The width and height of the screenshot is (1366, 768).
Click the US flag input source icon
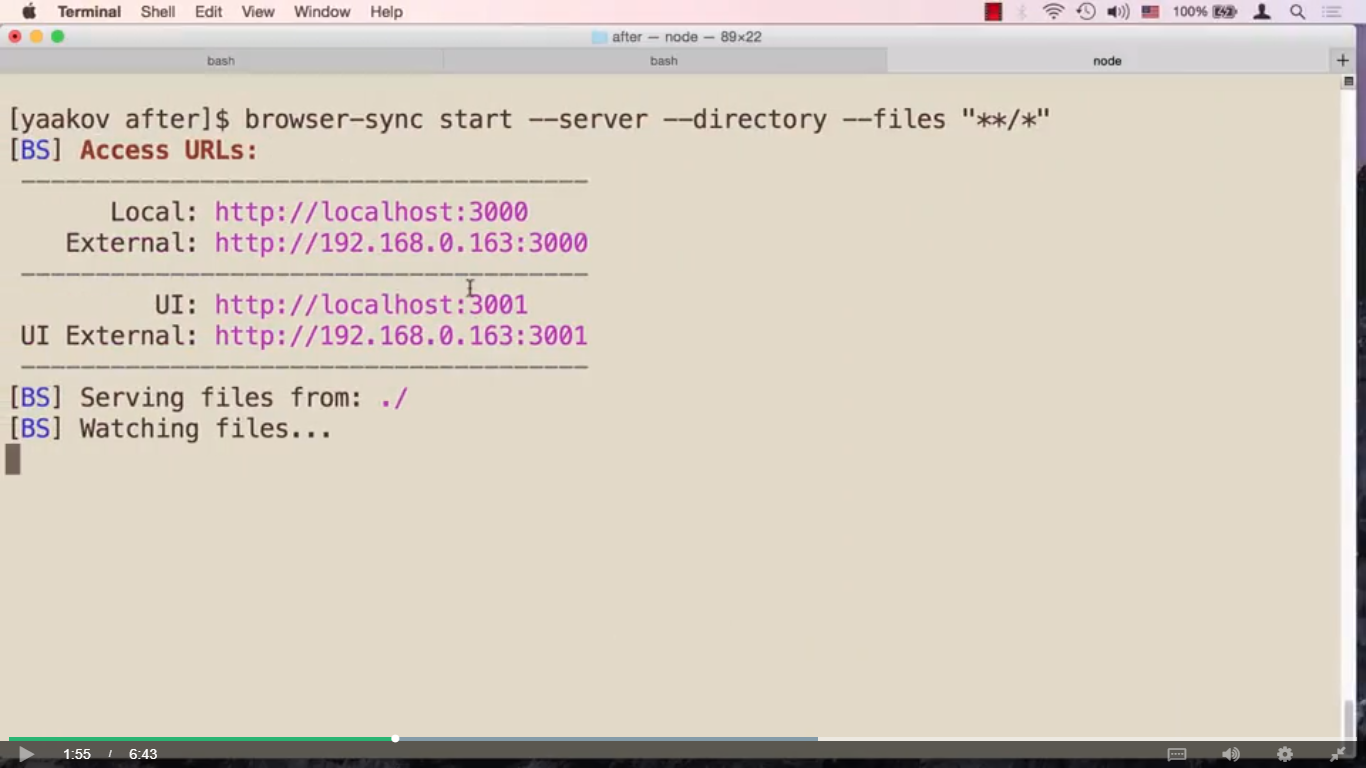tap(1150, 11)
